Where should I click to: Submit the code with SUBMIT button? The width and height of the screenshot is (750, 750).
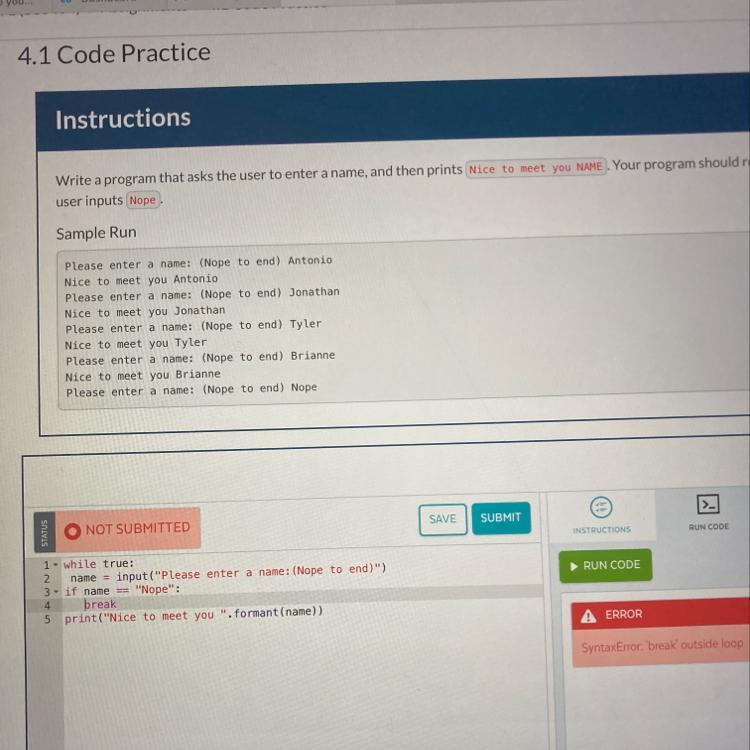(501, 518)
